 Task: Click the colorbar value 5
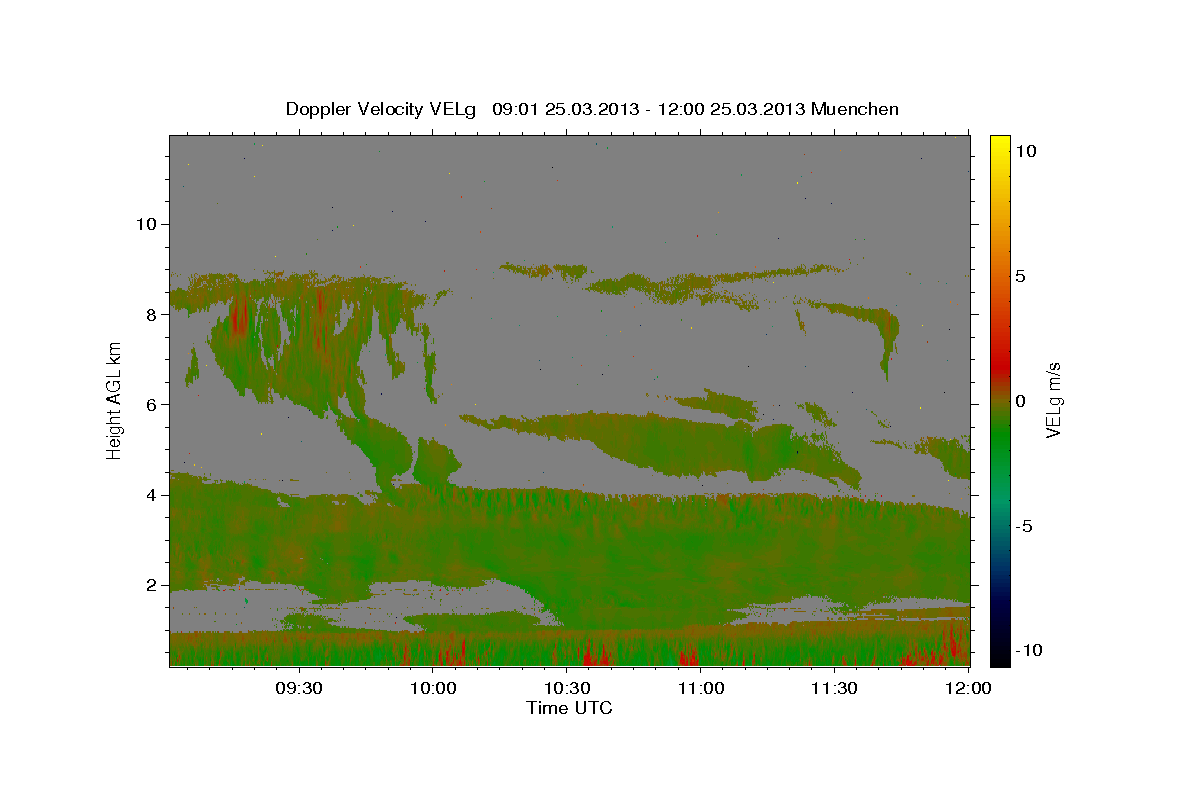(1019, 276)
